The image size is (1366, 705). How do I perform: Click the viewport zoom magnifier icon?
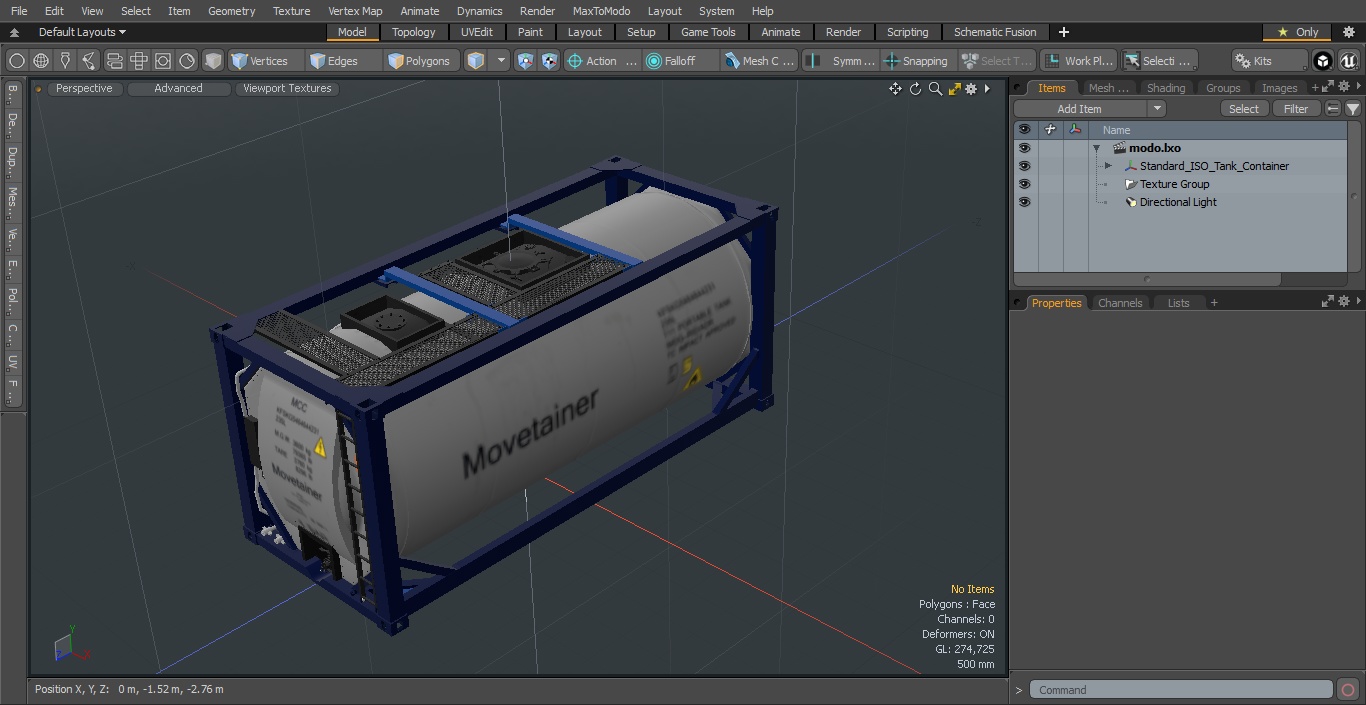click(x=935, y=89)
